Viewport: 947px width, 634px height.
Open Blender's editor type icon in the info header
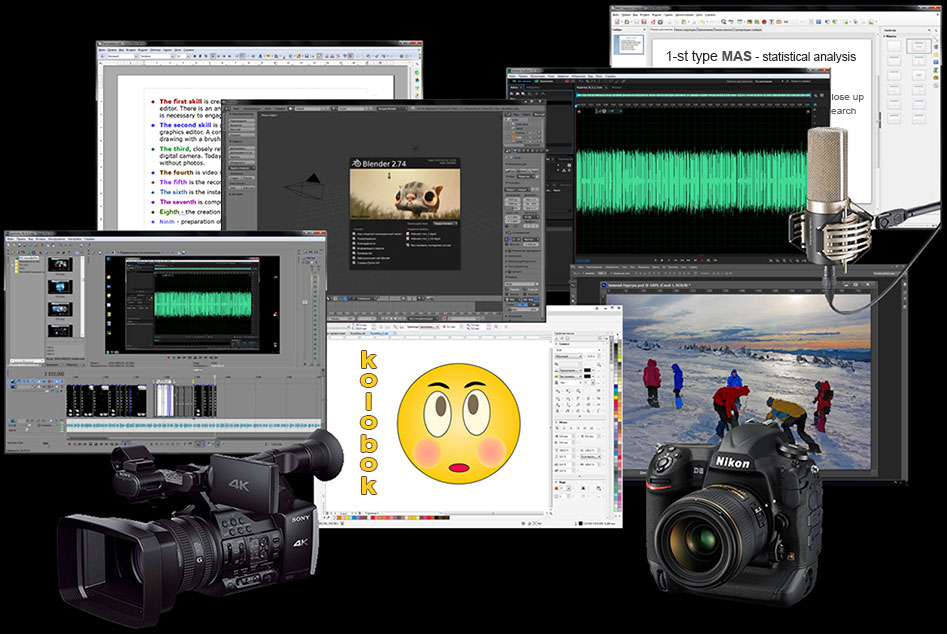(229, 109)
